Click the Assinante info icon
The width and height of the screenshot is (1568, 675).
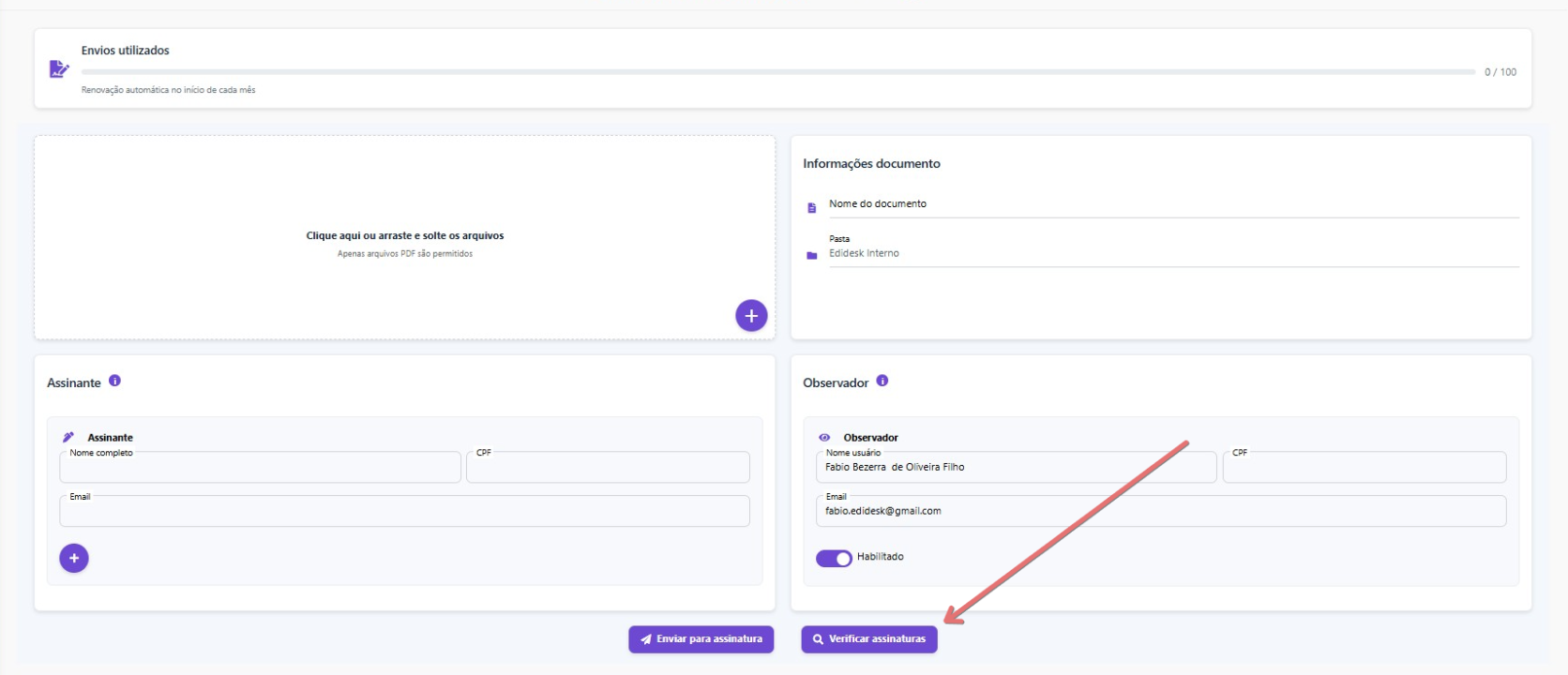pyautogui.click(x=114, y=381)
